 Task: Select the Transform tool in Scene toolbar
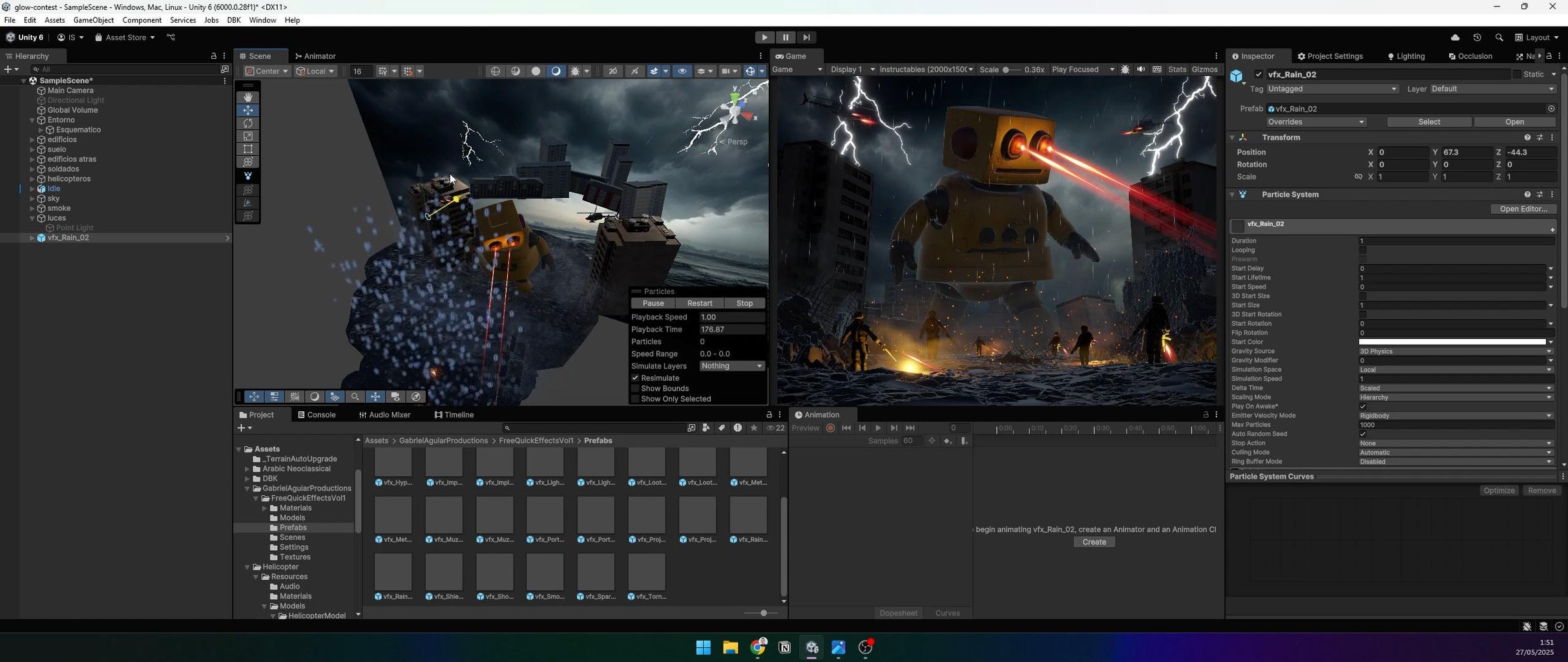248,162
